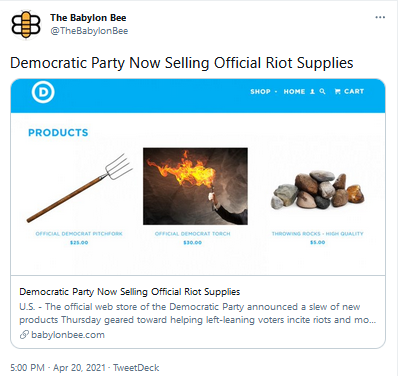This screenshot has width=403, height=376.
Task: Click the throwing rocks product image
Action: click(x=318, y=190)
